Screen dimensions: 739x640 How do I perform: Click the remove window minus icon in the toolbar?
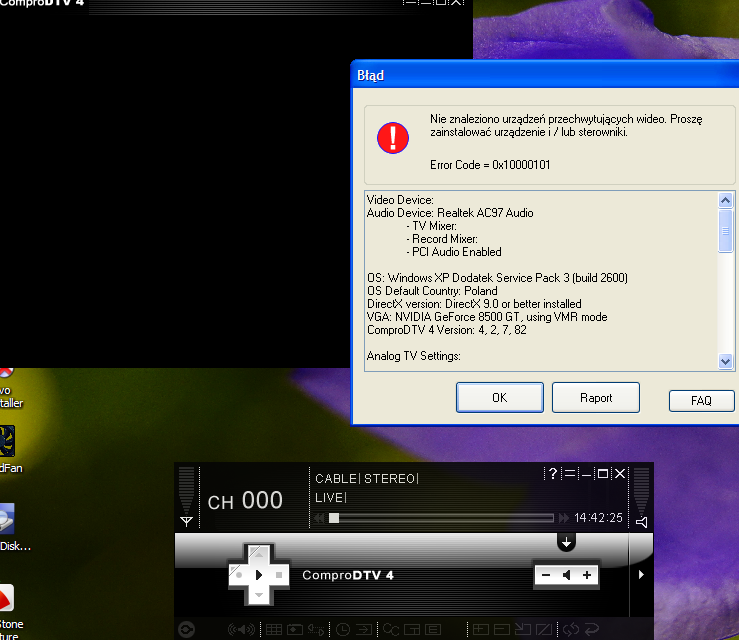[501, 629]
